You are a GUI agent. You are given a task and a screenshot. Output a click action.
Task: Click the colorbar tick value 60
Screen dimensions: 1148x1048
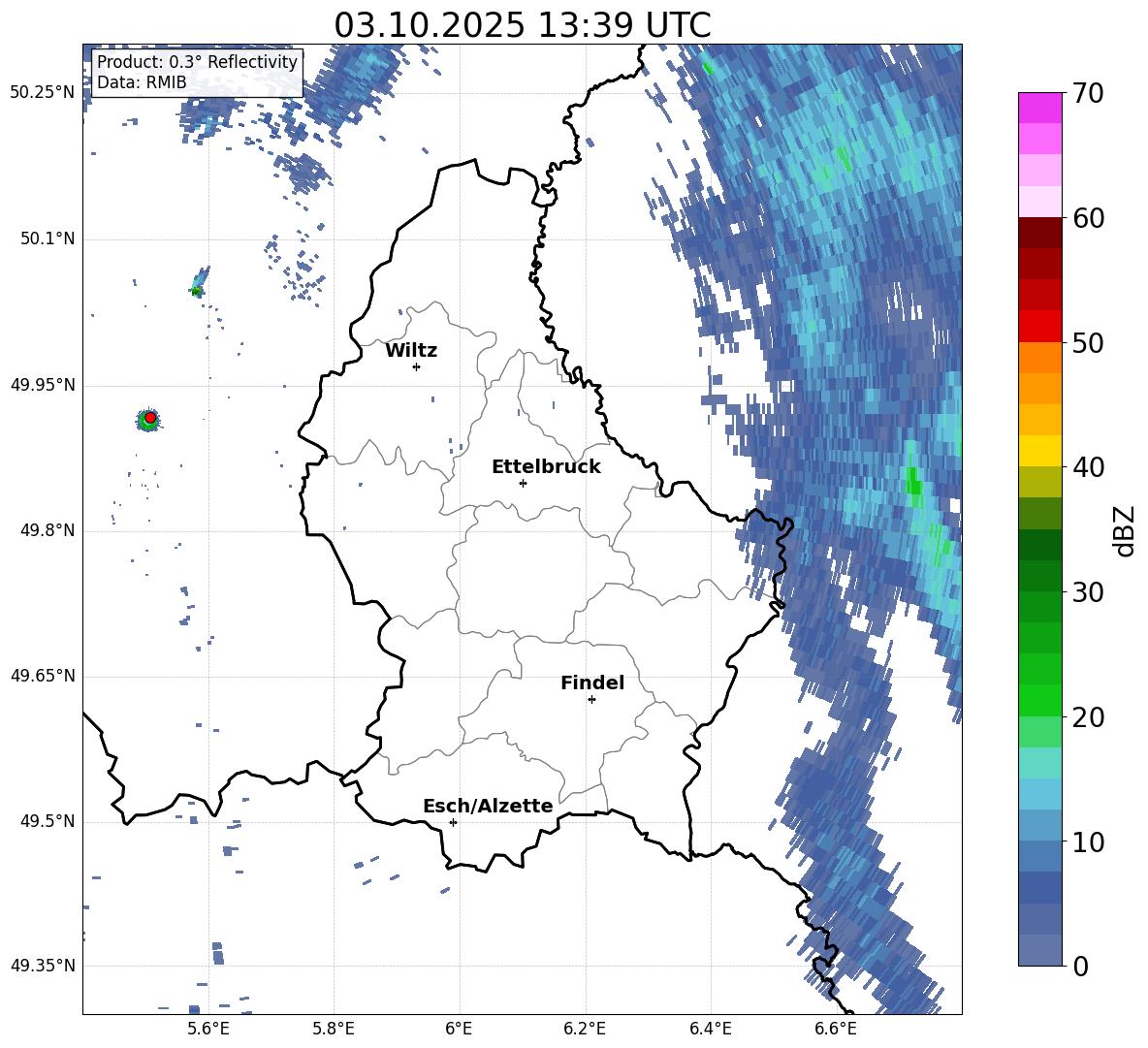(x=1088, y=218)
